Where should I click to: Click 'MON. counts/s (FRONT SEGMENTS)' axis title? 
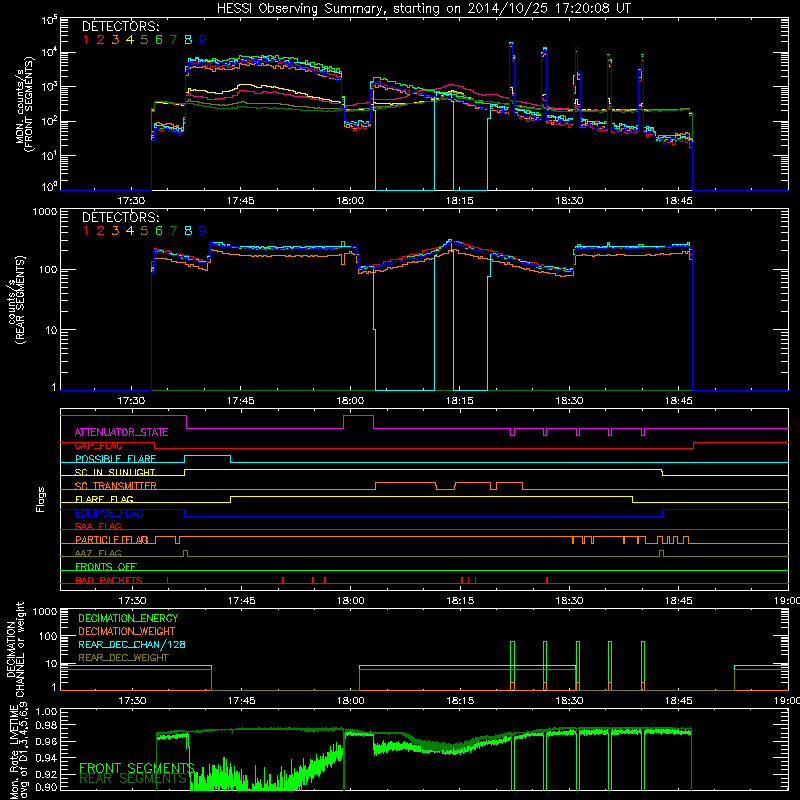(25, 104)
